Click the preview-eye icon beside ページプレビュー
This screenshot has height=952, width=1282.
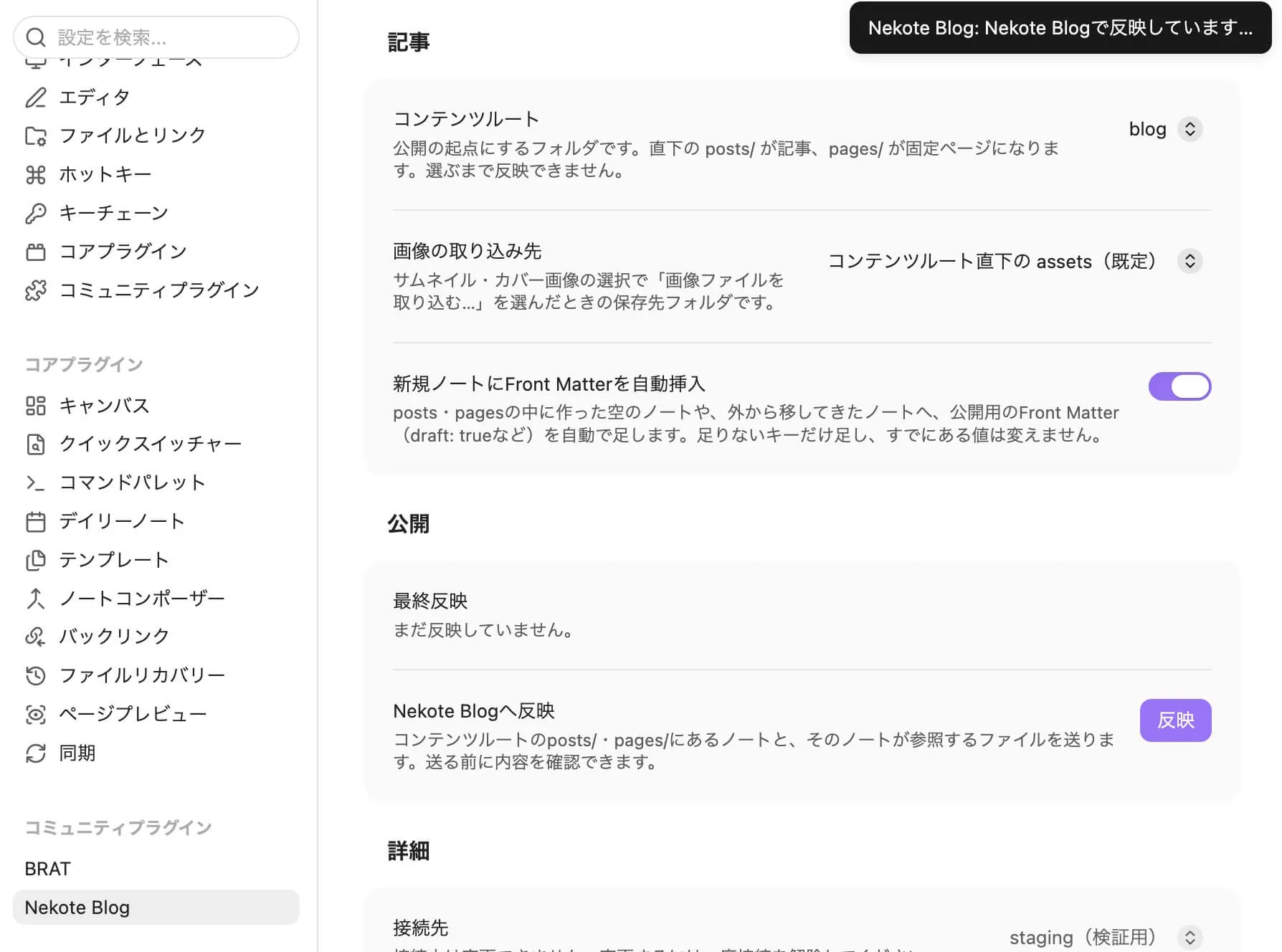36,714
